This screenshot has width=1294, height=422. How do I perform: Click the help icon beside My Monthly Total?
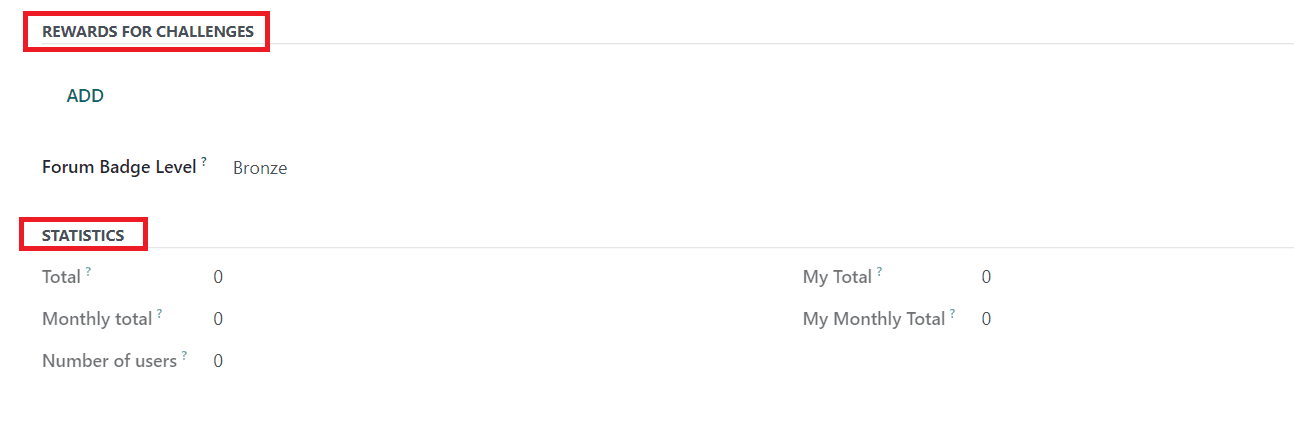952,313
